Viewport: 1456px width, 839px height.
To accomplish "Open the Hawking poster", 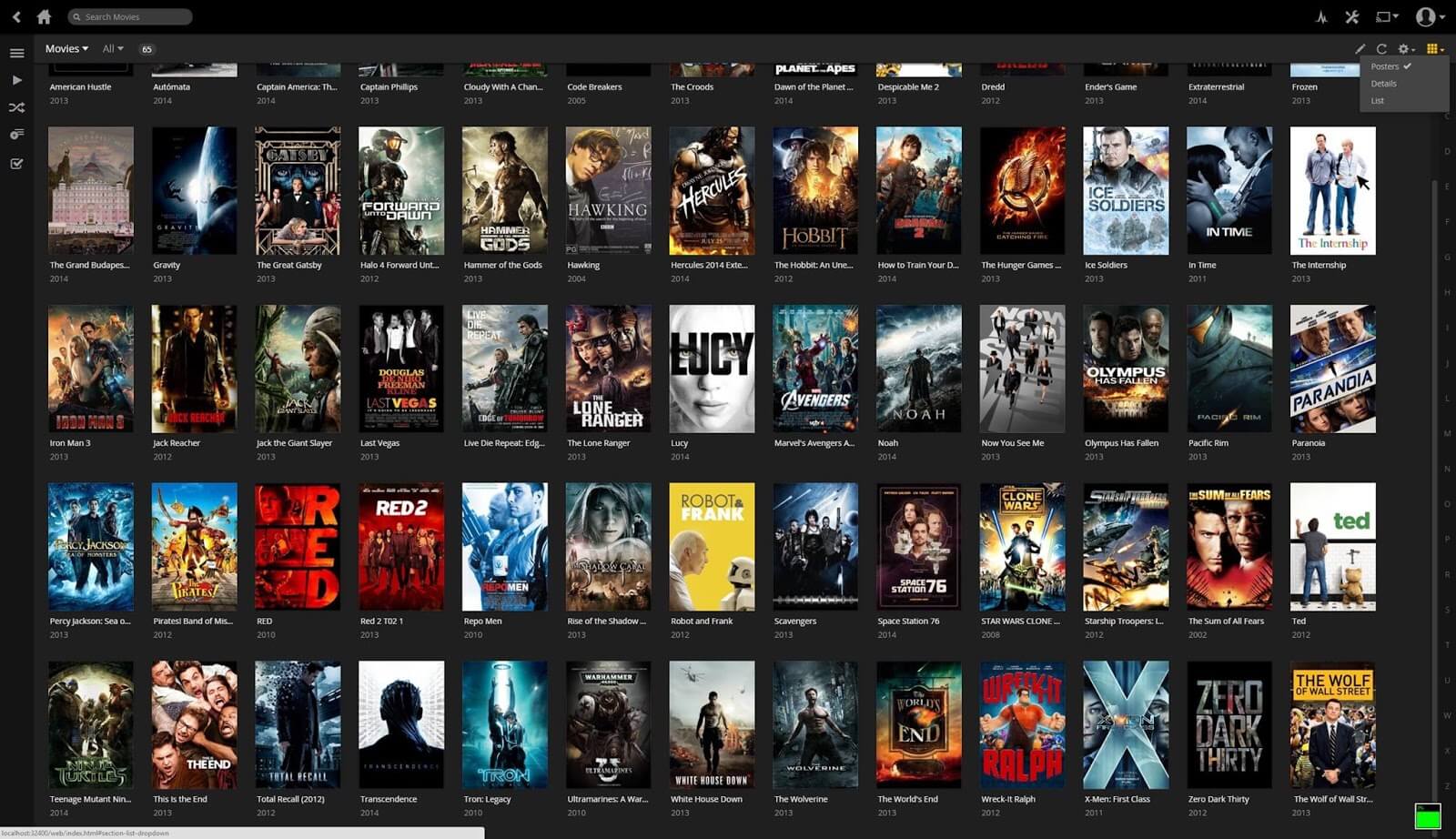I will 608,190.
